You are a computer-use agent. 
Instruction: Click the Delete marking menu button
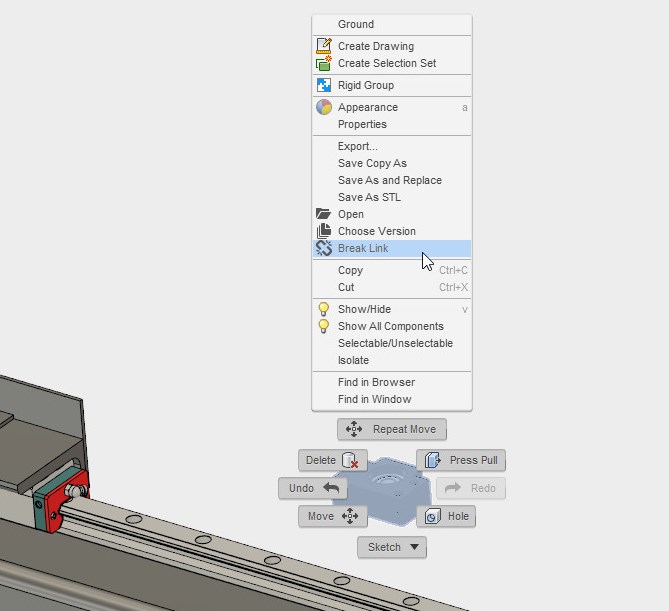click(x=333, y=460)
